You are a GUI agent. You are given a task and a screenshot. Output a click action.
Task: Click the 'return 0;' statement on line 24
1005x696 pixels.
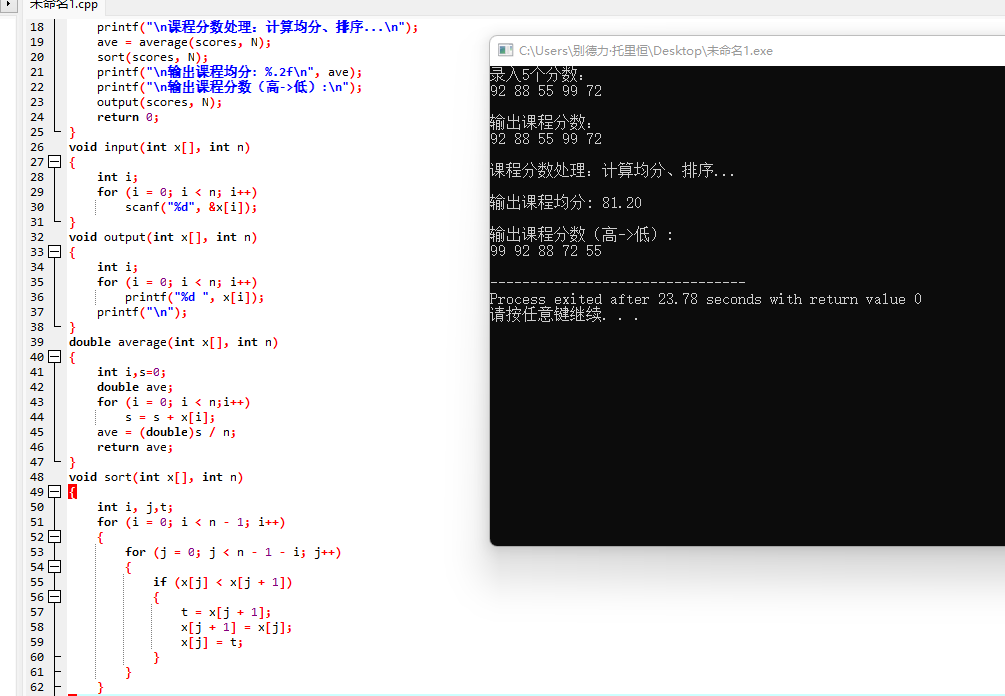(128, 117)
